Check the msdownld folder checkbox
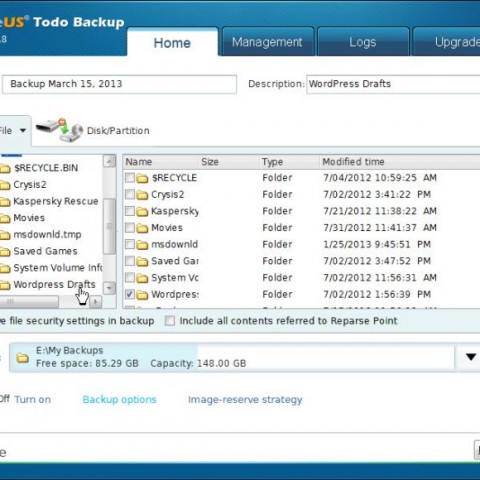Viewport: 480px width, 480px height. (x=130, y=244)
